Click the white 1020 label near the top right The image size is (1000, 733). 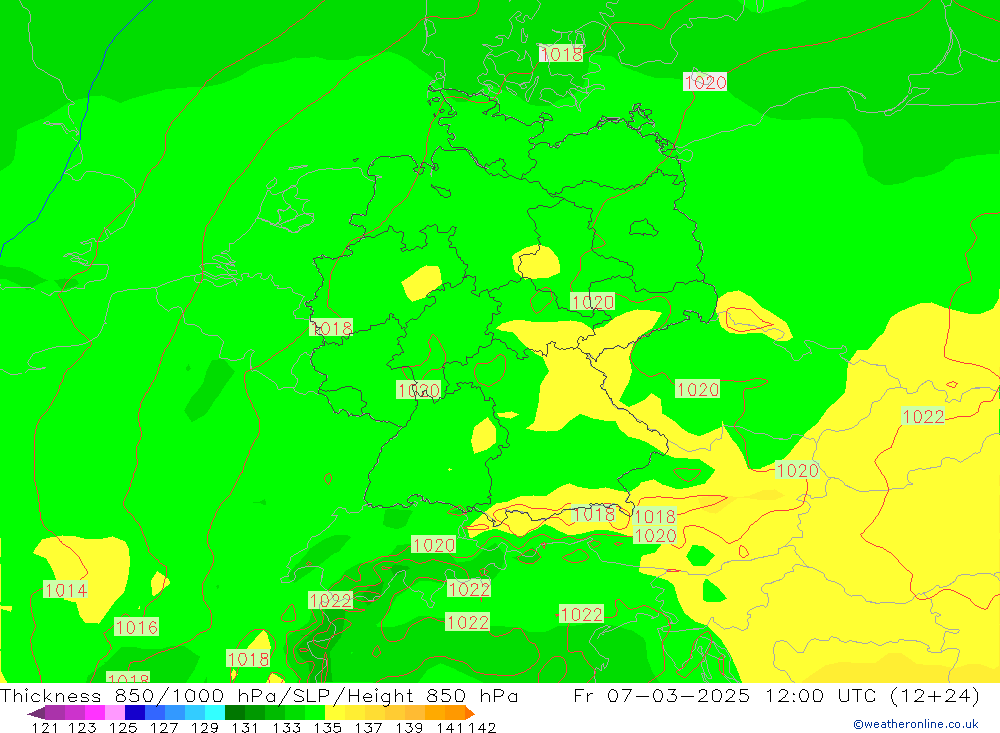[x=705, y=82]
